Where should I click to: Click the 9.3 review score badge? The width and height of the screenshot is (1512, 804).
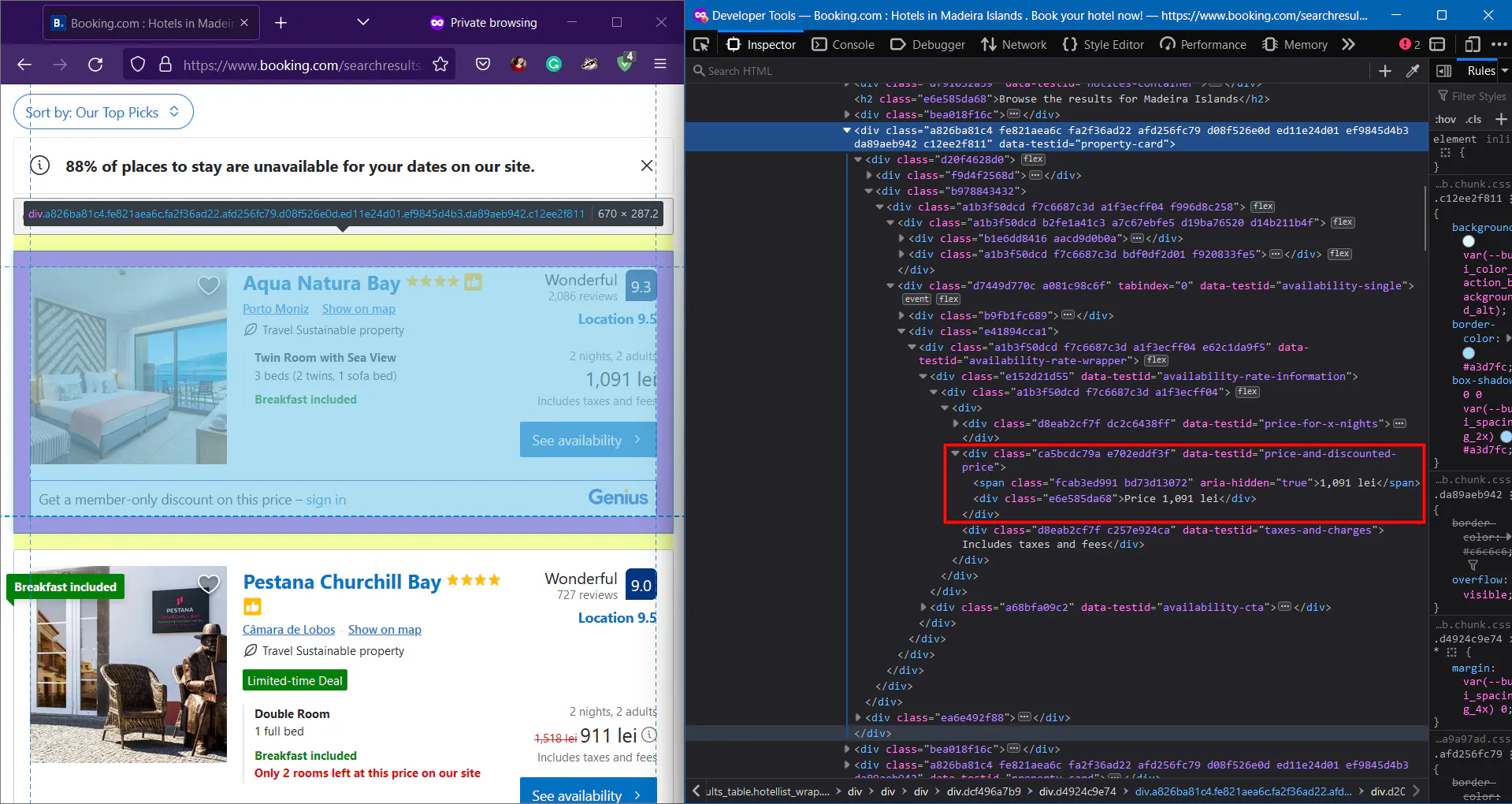click(641, 286)
